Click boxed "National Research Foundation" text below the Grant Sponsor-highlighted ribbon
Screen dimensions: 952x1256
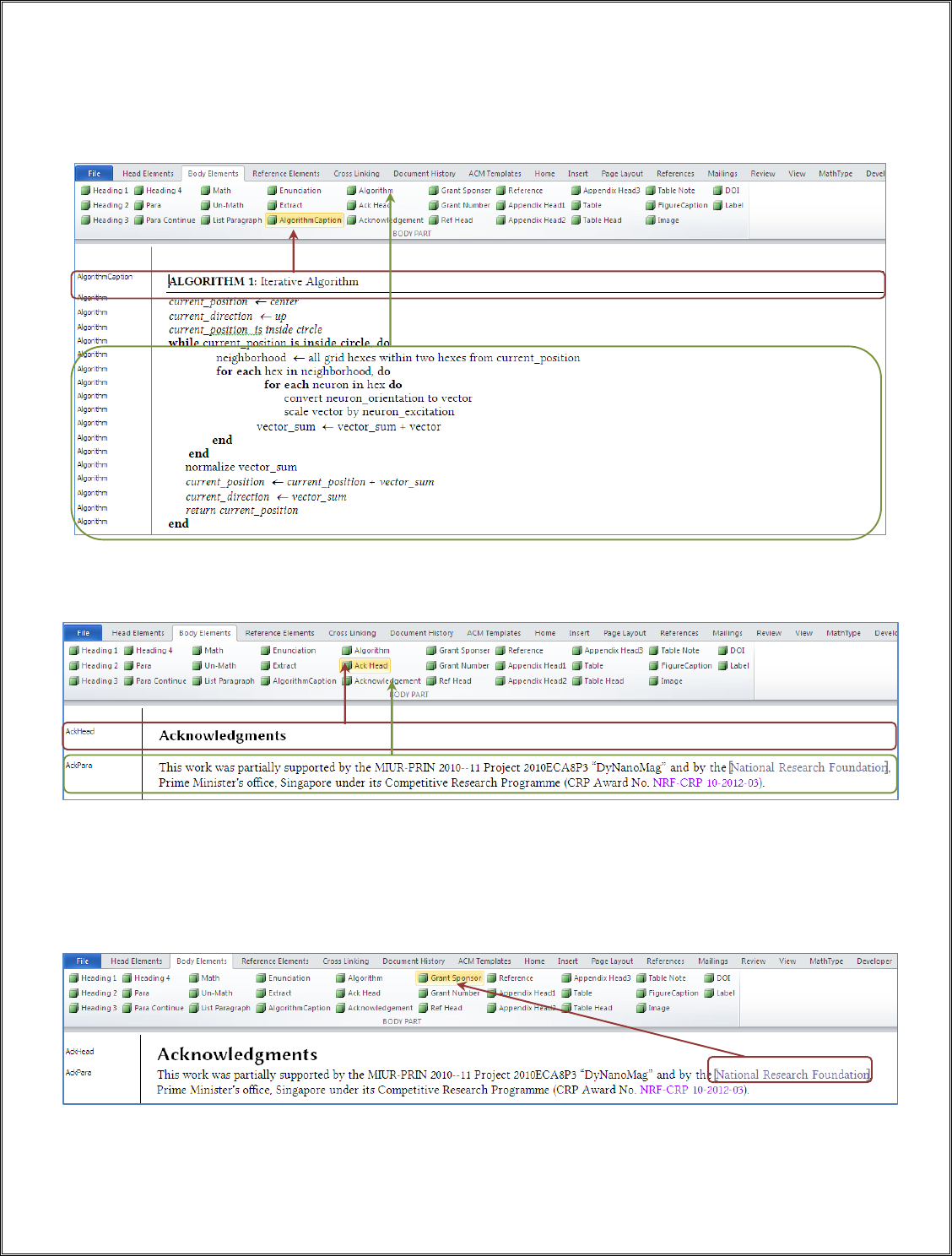tap(792, 1075)
